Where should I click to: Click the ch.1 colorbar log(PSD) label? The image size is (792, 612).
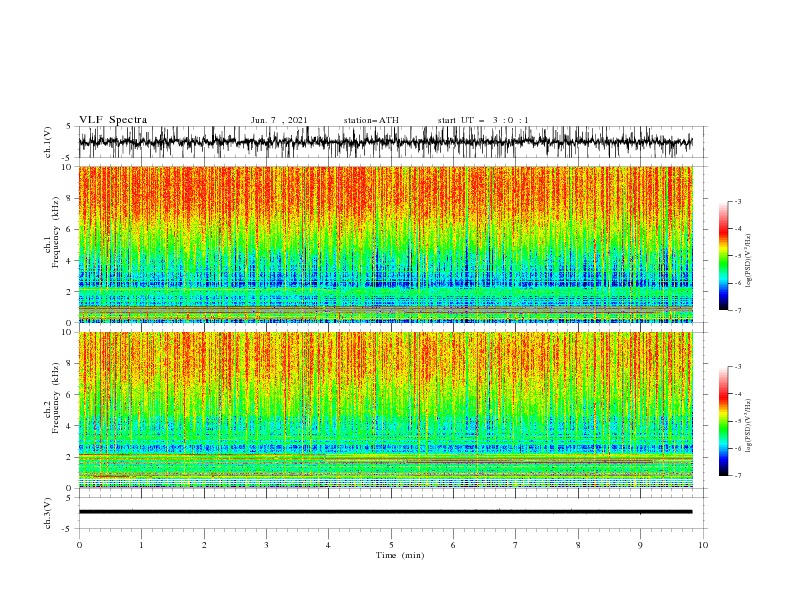[748, 261]
